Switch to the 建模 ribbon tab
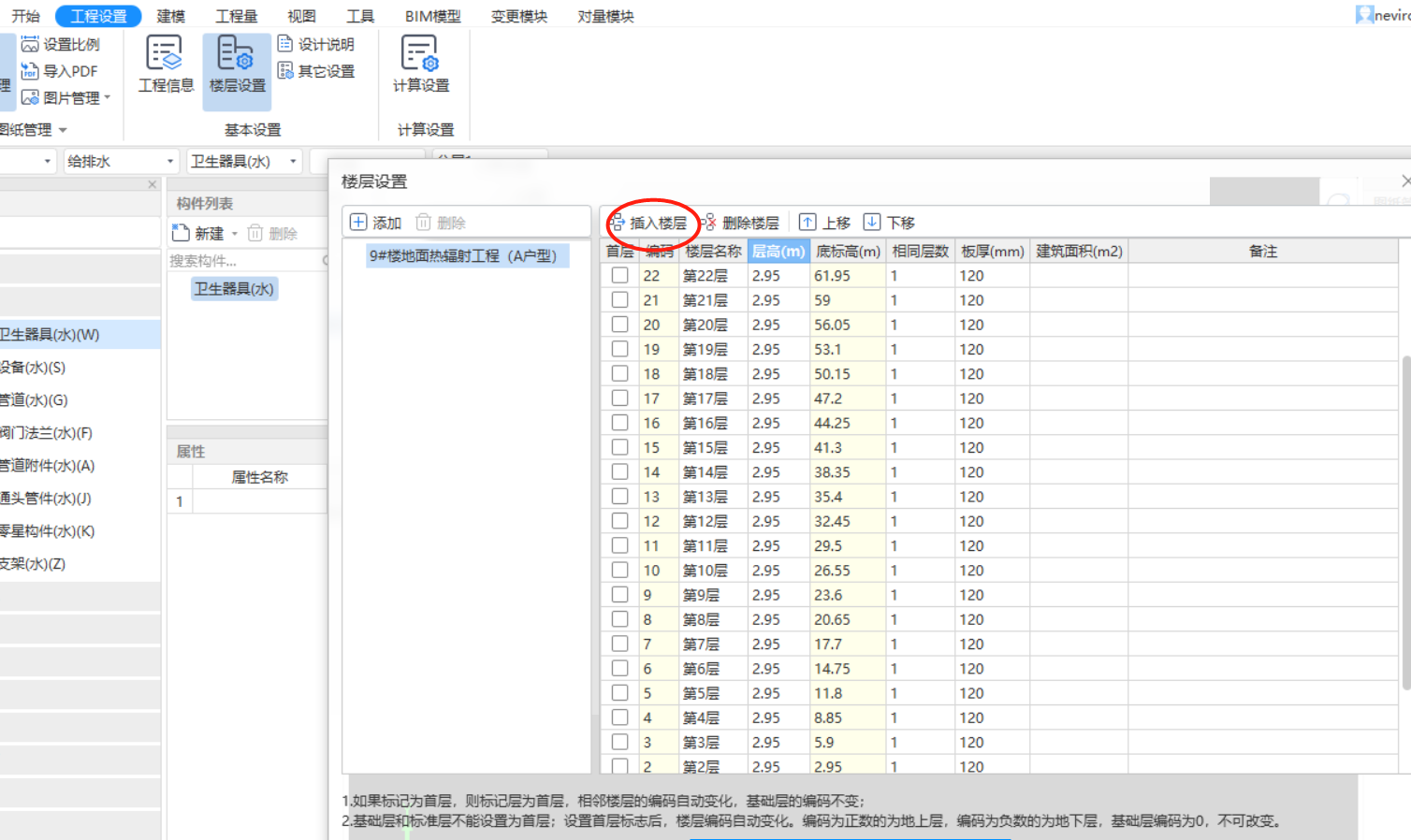This screenshot has height=840, width=1411. tap(170, 15)
